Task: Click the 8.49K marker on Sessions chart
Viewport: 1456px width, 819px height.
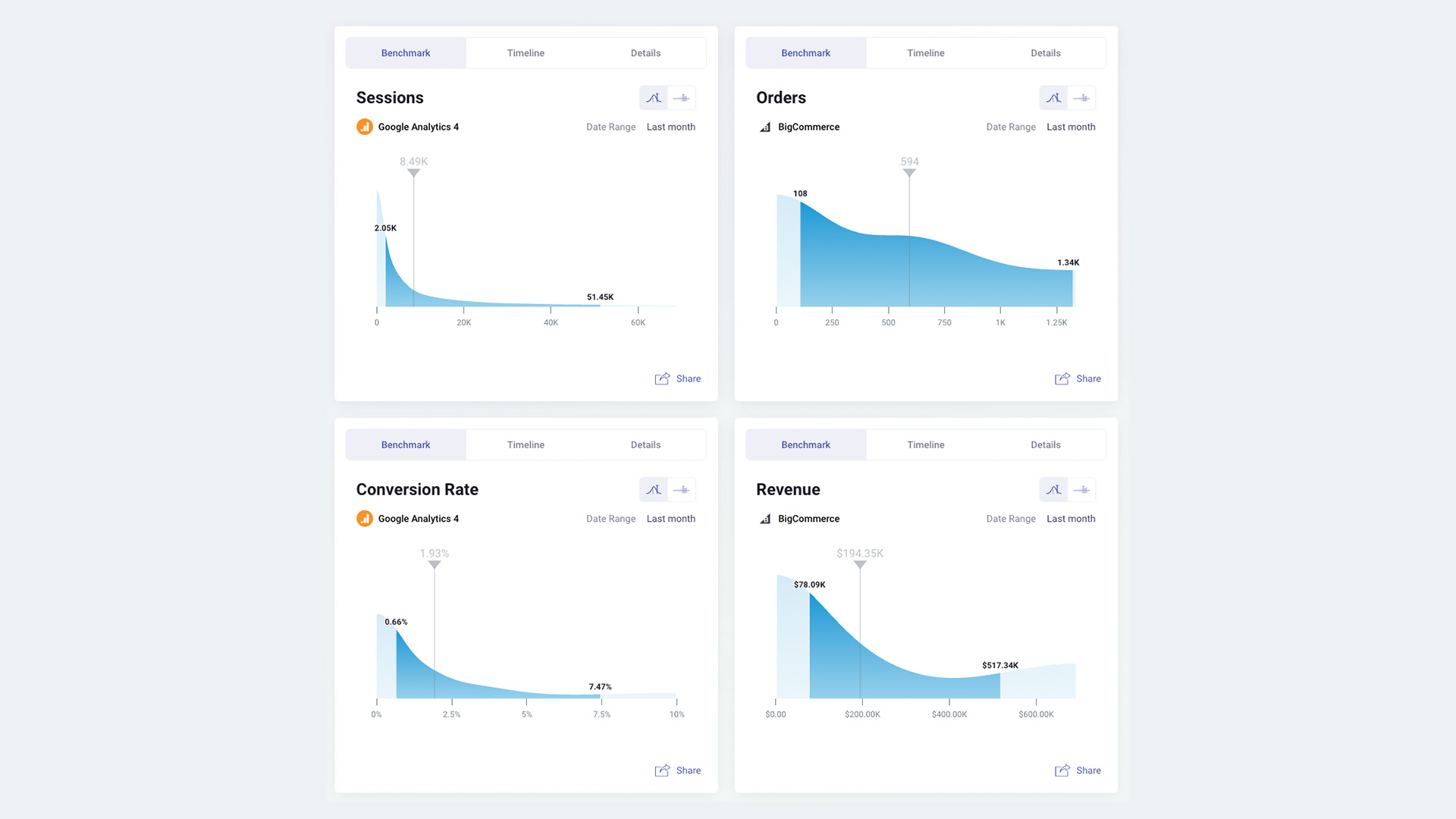Action: click(x=413, y=172)
